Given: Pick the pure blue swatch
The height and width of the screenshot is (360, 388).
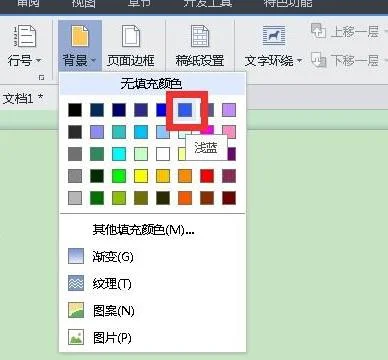Looking at the screenshot, I should point(161,110).
